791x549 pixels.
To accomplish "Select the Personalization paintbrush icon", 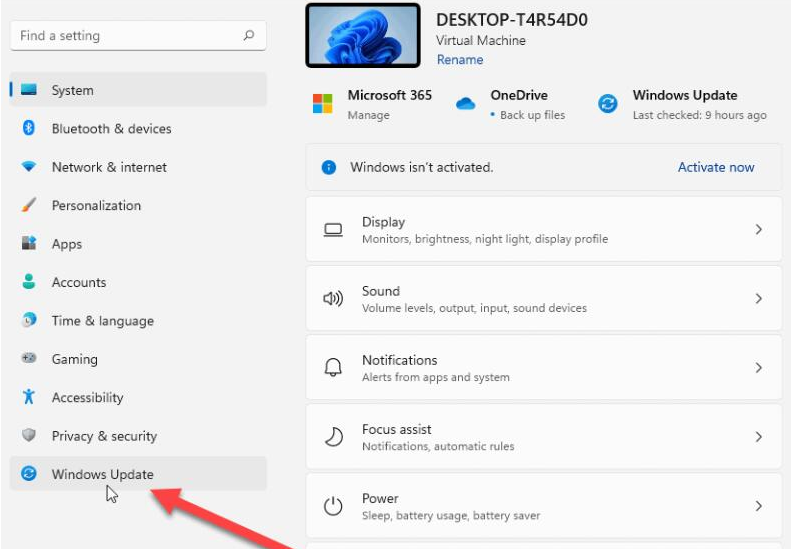I will point(29,205).
